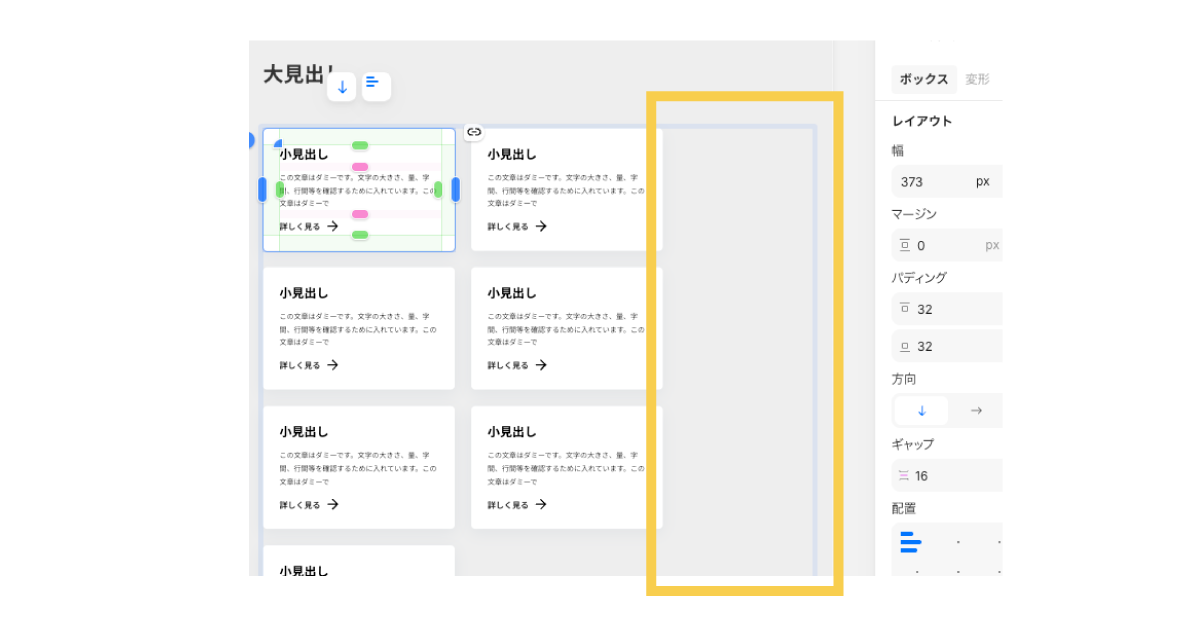Screen dimensions: 1201x631
Task: Grab the blue right-edge resize handle of selected card
Action: (455, 189)
